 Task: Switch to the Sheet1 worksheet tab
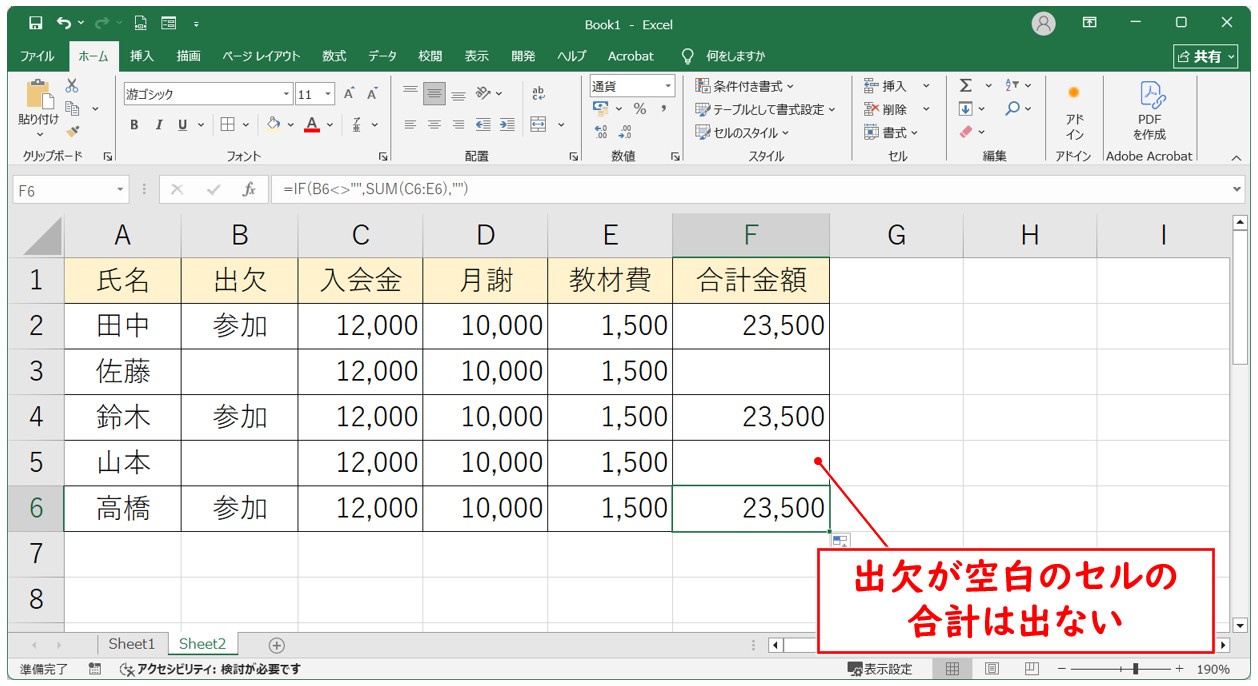coord(132,644)
